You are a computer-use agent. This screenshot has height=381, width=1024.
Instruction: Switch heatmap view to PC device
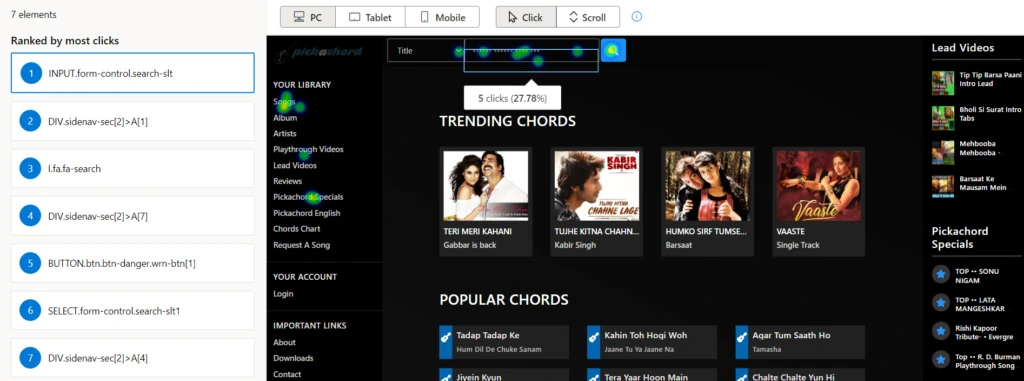tap(308, 17)
